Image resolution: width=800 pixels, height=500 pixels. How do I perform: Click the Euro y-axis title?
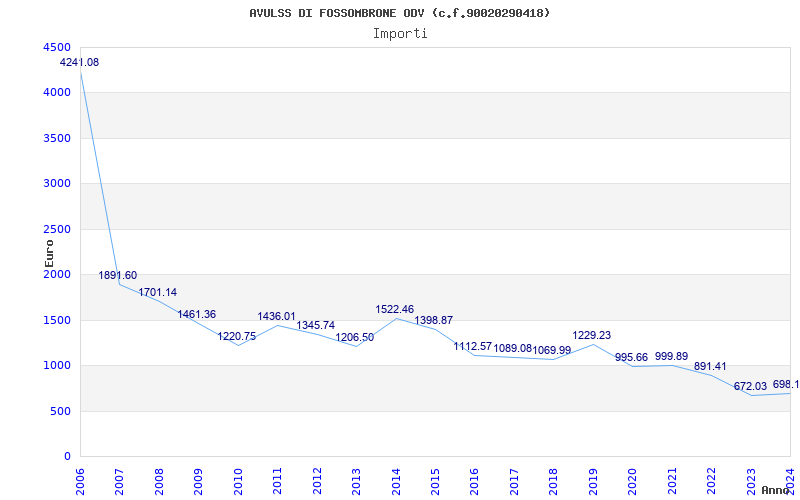[x=49, y=253]
